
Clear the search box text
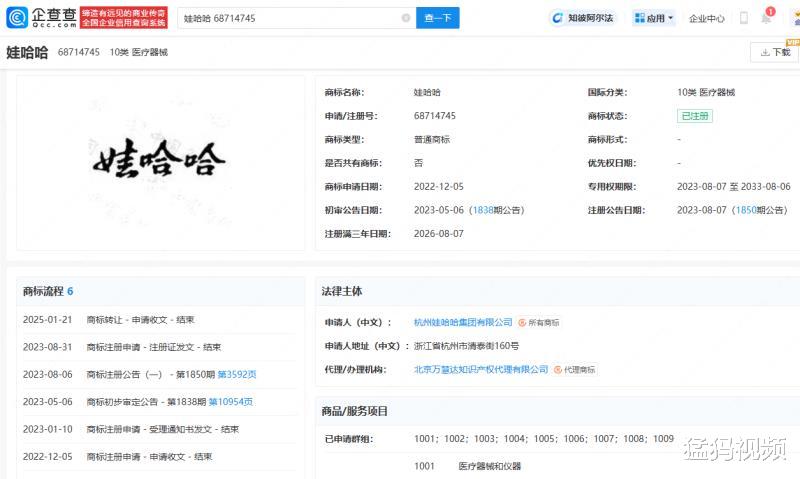click(406, 18)
